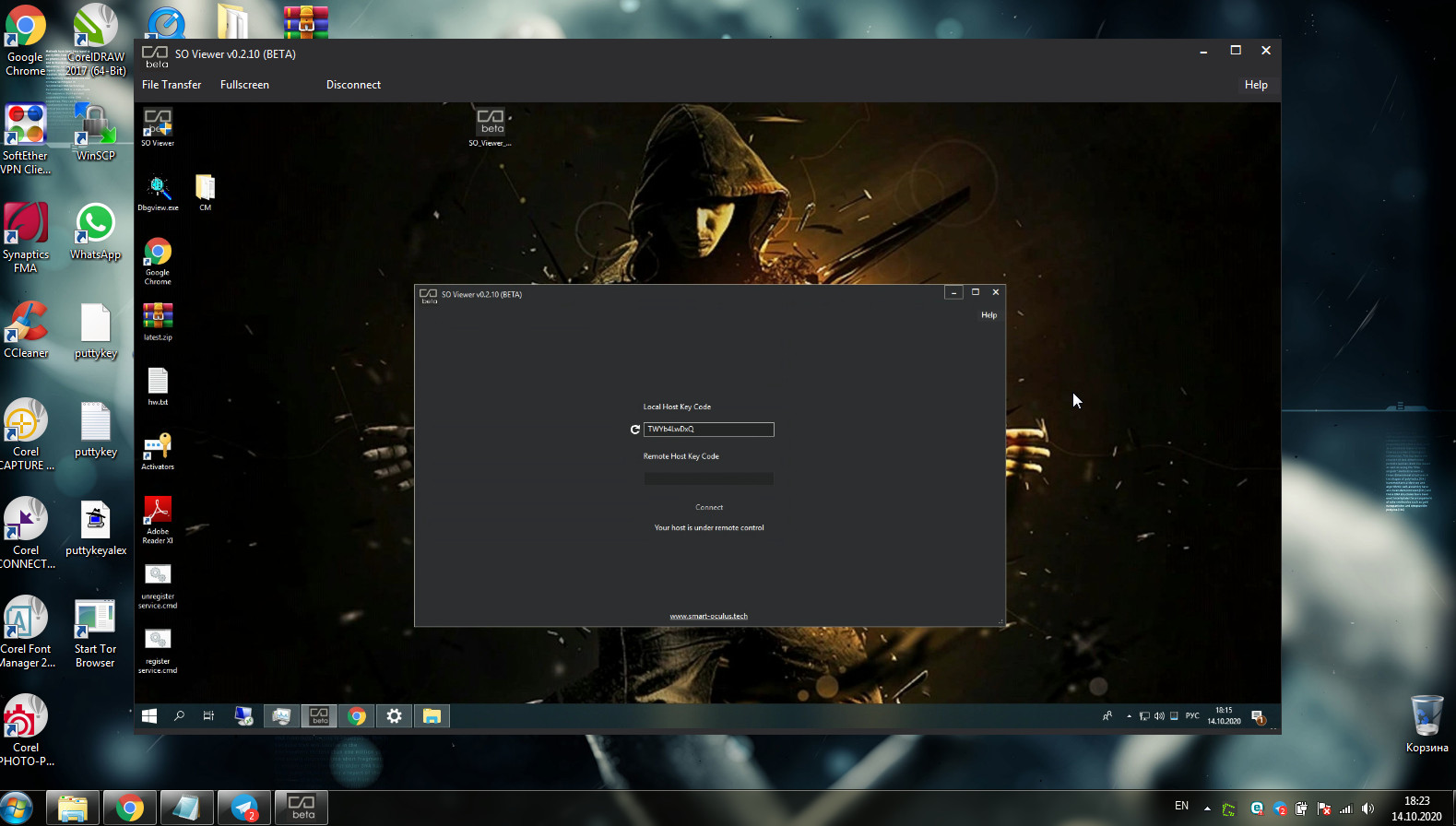The image size is (1456, 826).
Task: Select WhatsApp desktop shortcut
Action: pos(96,230)
